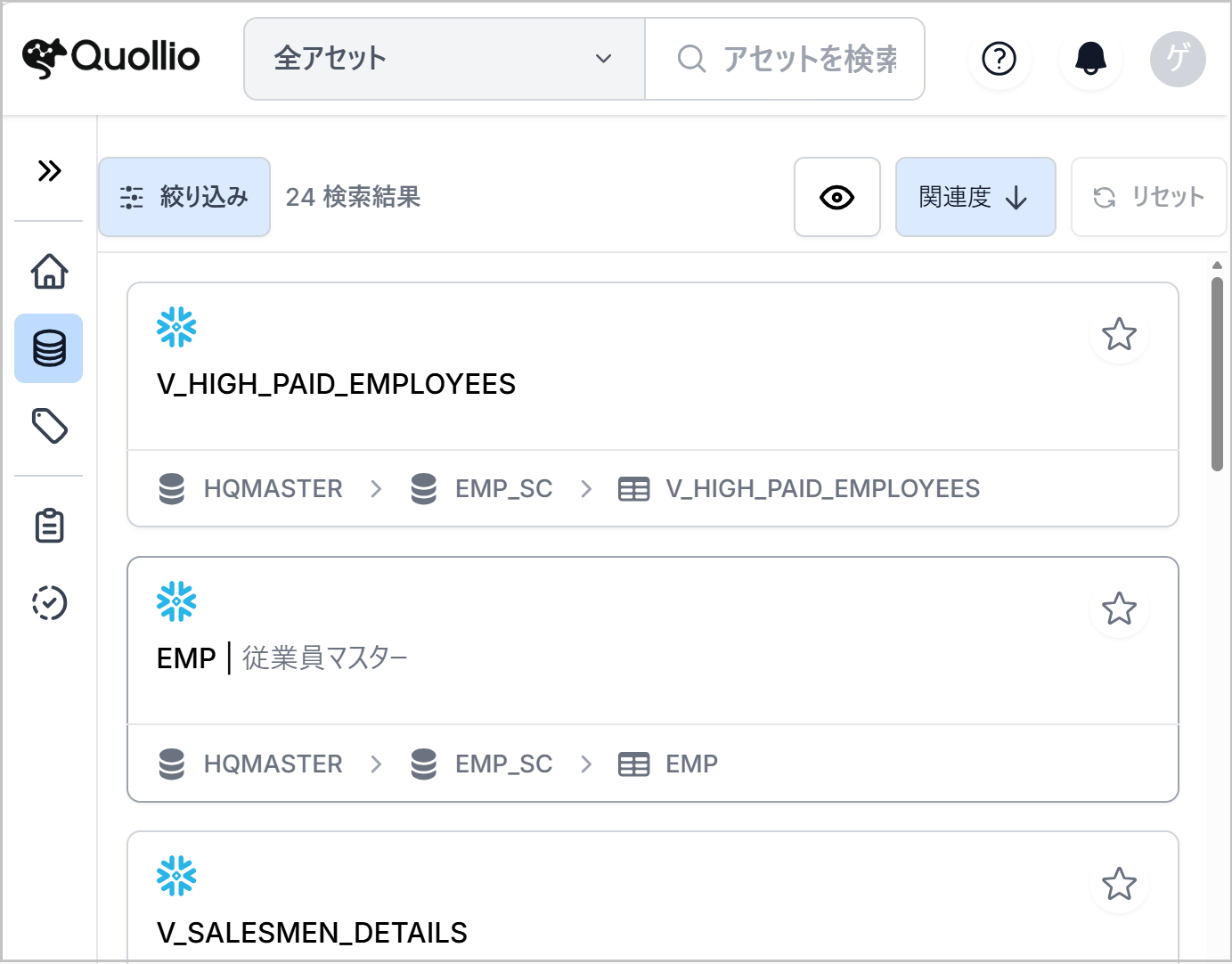Open the tags sidebar icon
Viewport: 1232px width, 964px height.
click(49, 426)
